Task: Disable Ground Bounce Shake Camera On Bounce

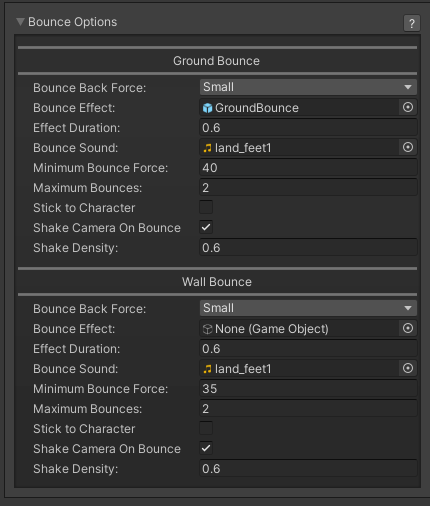Action: [x=206, y=227]
